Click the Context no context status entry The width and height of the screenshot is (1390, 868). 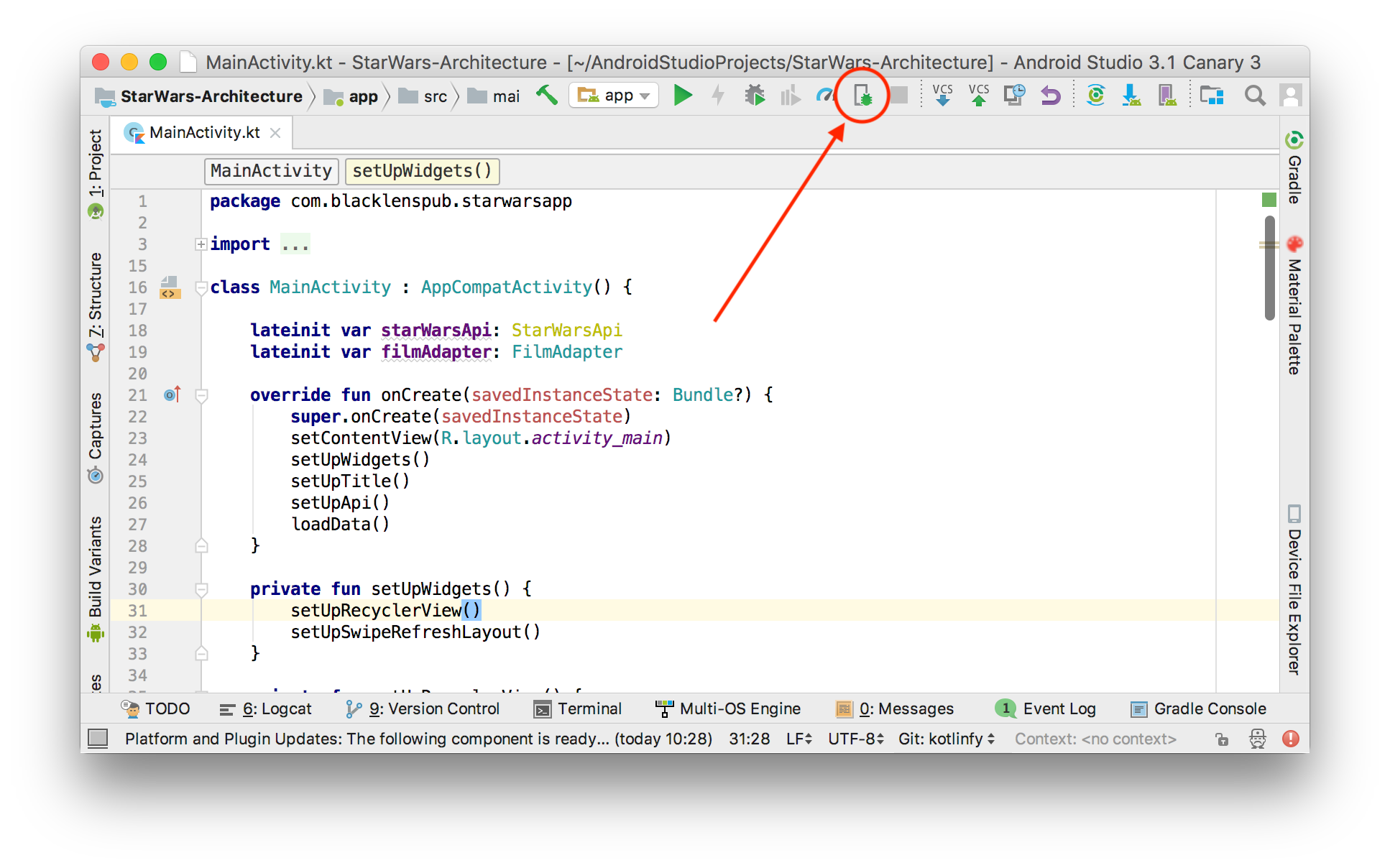click(x=1095, y=739)
